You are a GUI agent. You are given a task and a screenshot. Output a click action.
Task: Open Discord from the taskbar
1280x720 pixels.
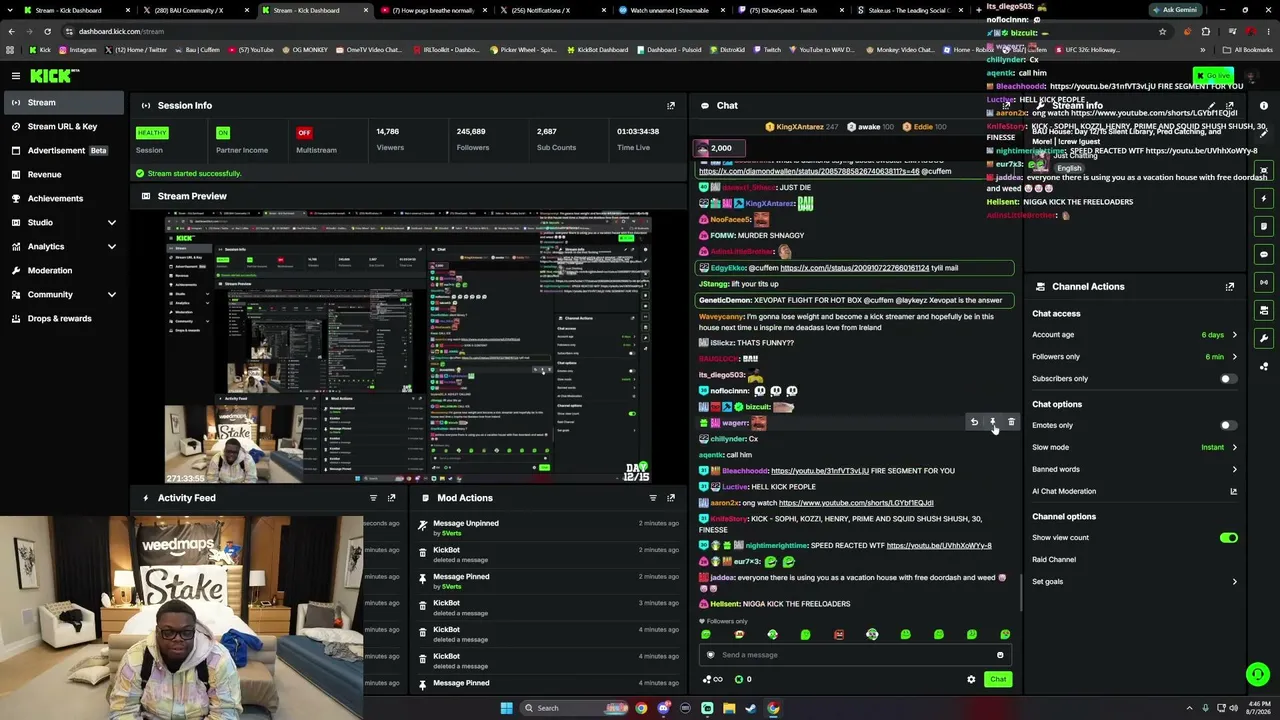coord(663,708)
